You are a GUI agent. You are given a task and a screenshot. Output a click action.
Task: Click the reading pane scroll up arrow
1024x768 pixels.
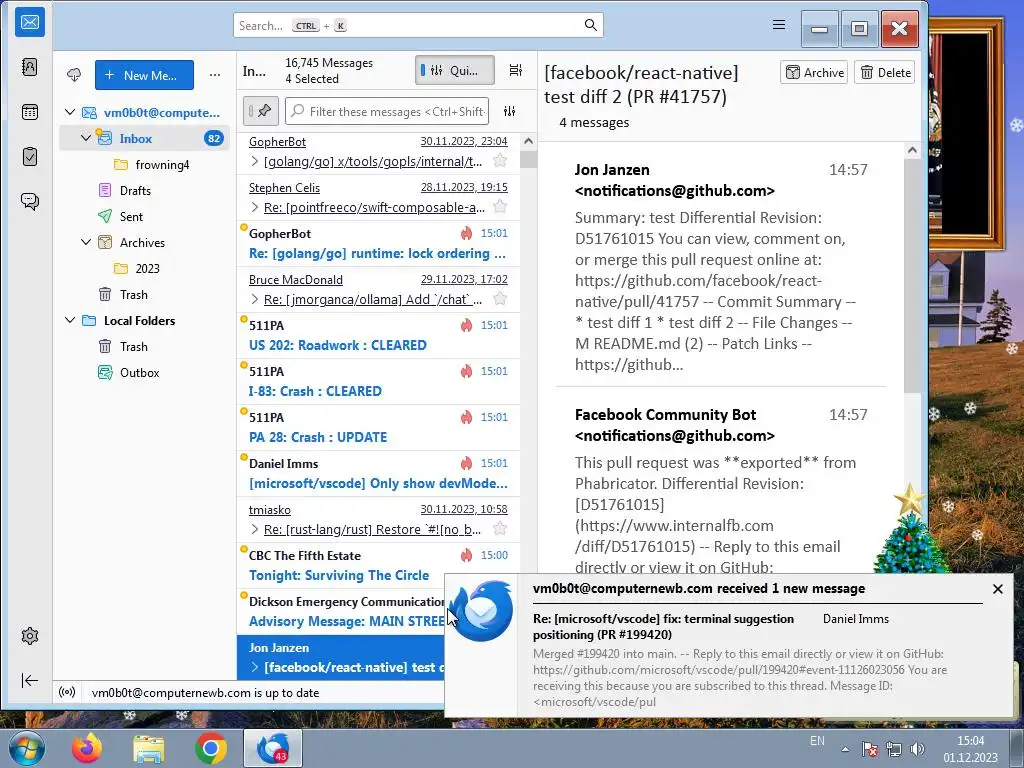tap(912, 150)
